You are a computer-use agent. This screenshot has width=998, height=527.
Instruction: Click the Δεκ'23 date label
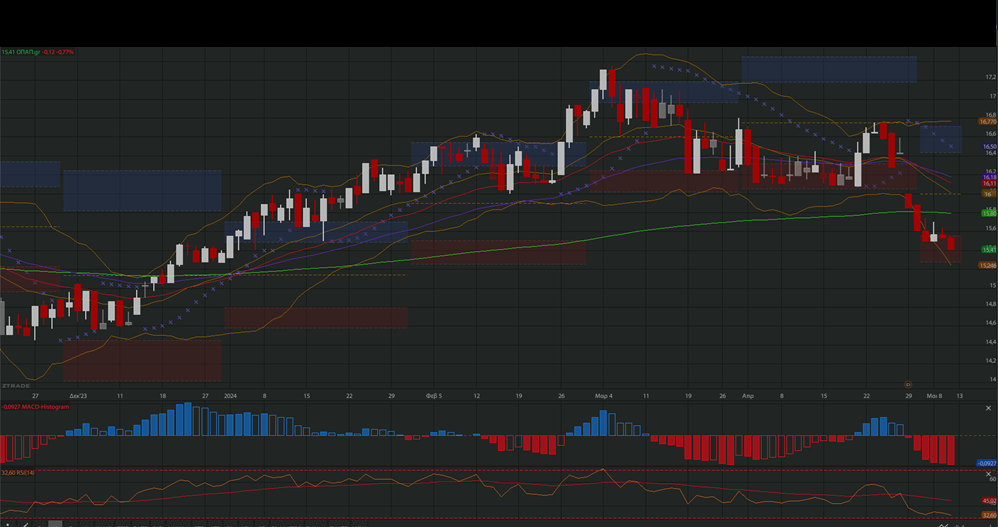coord(78,396)
